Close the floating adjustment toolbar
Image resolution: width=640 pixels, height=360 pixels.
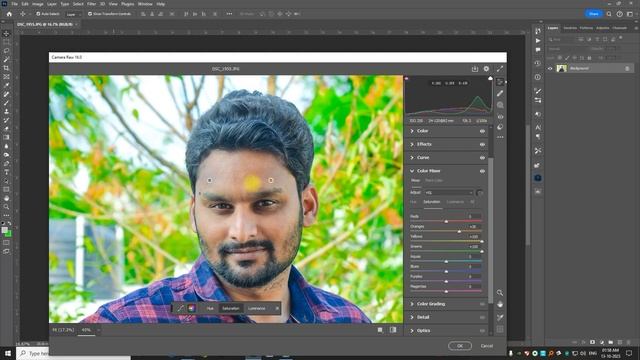[277, 309]
